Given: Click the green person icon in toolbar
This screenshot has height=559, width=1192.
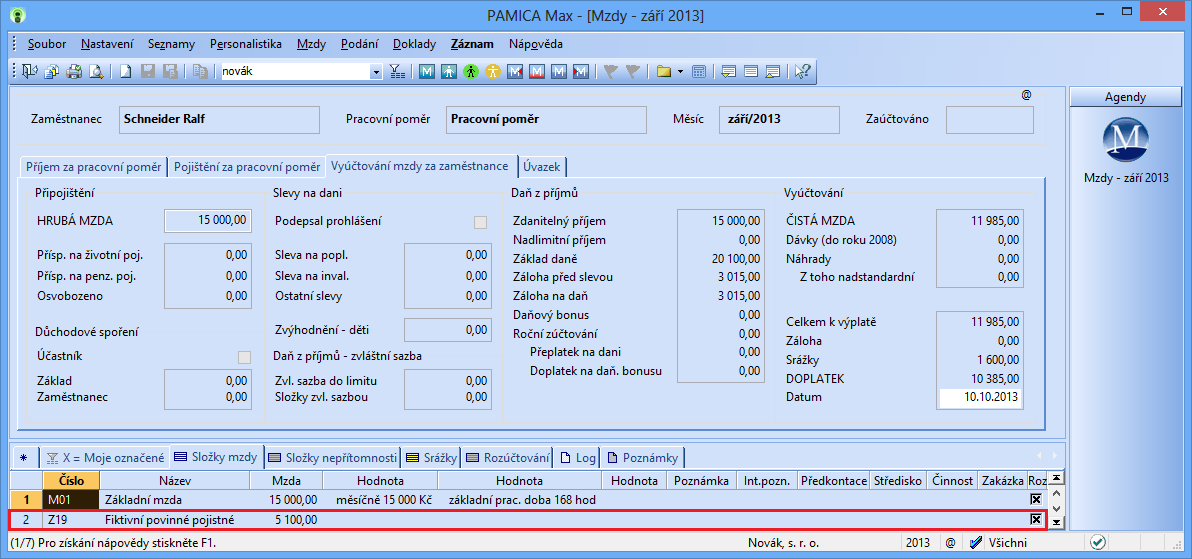Looking at the screenshot, I should coord(470,72).
